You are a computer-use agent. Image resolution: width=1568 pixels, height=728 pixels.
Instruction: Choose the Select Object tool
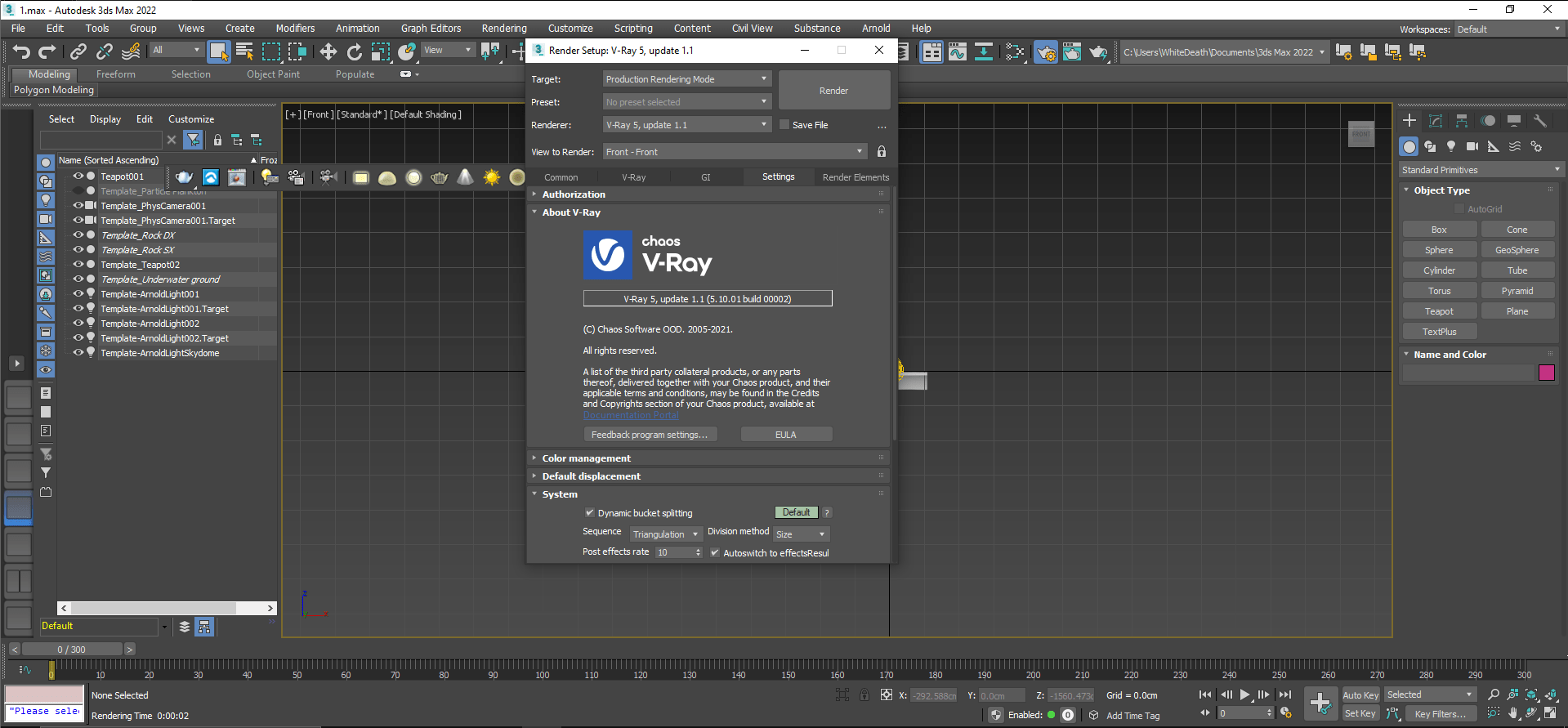coord(218,51)
